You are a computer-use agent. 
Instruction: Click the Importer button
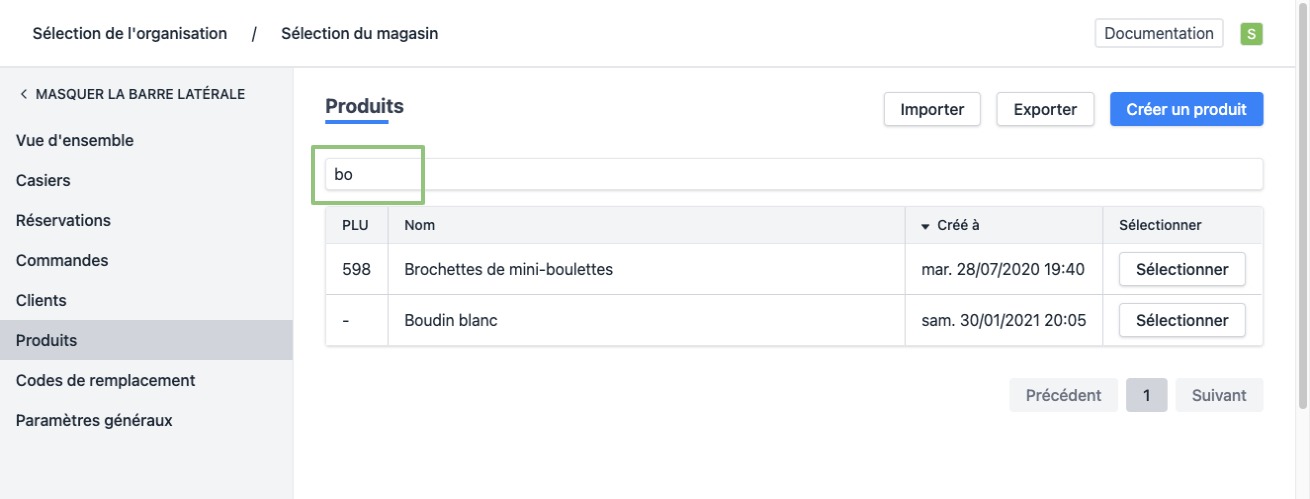tap(932, 110)
